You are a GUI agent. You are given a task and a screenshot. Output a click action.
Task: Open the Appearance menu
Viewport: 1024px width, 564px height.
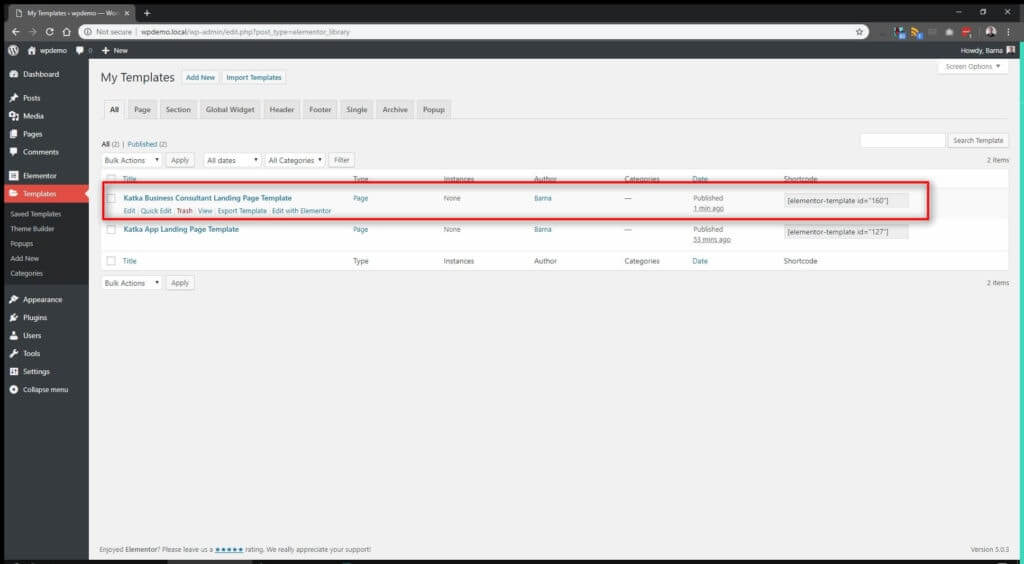(42, 299)
